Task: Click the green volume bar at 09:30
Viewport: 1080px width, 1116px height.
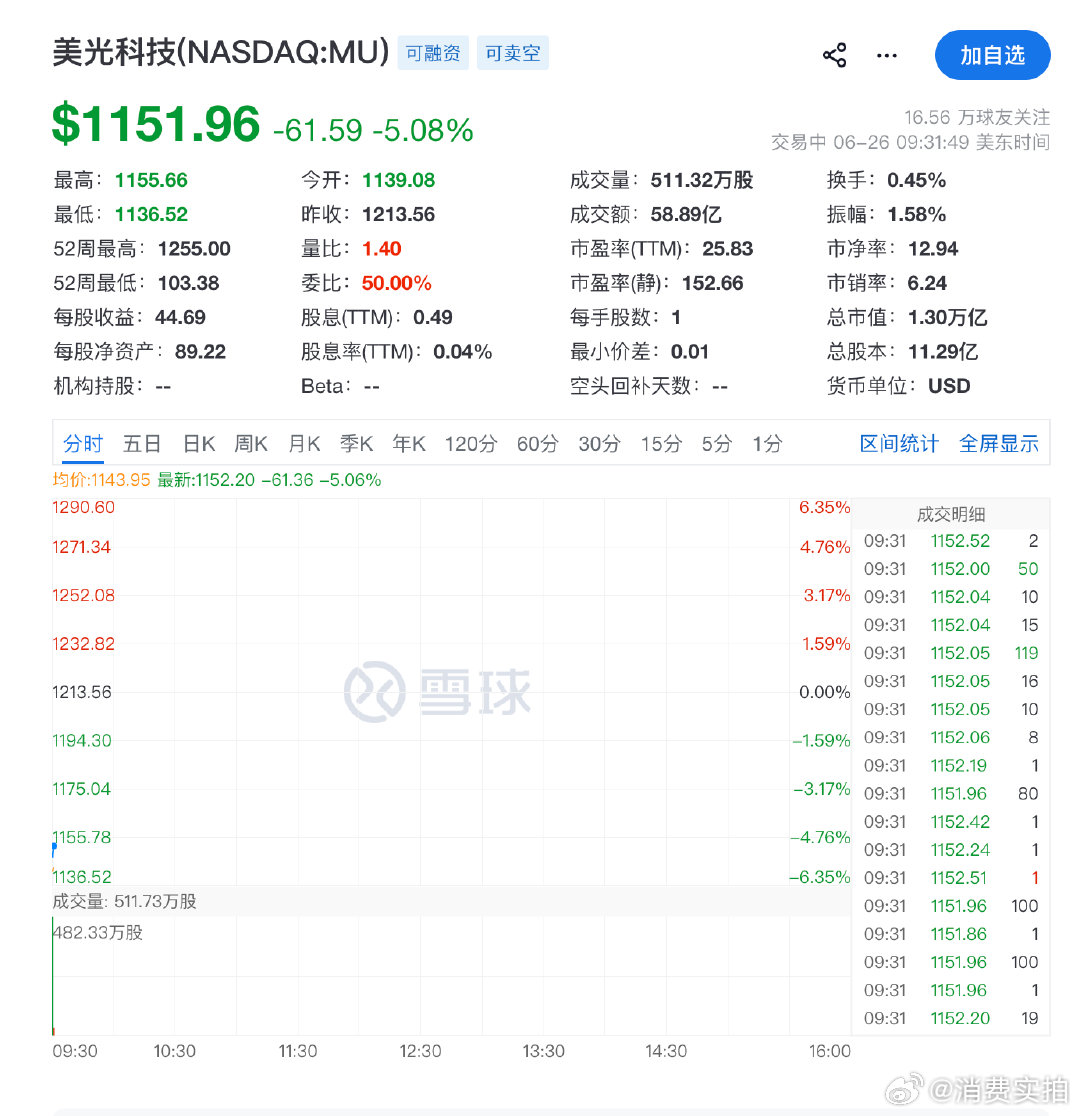Action: tap(53, 975)
